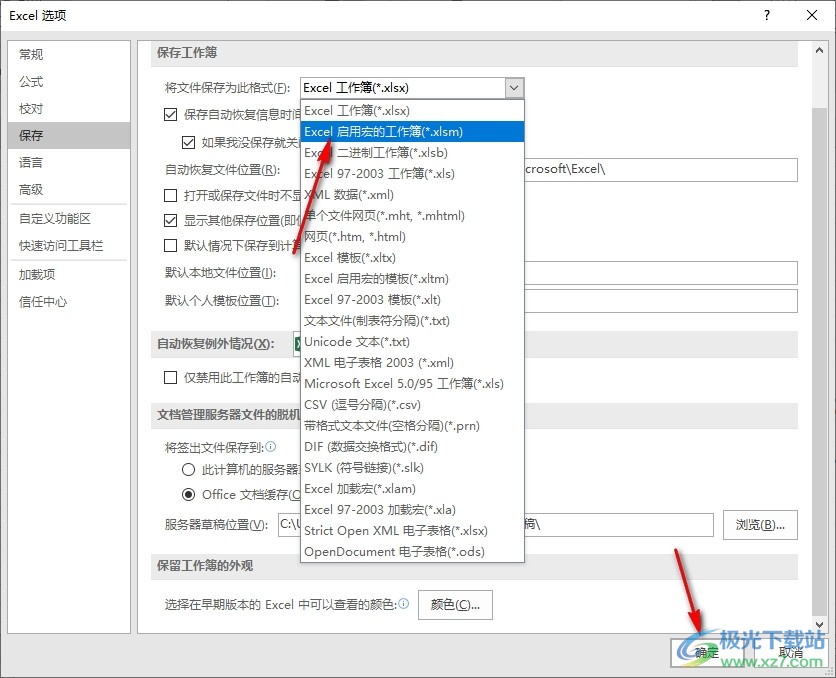
Task: Confirm with the 确定 button
Action: pos(708,652)
